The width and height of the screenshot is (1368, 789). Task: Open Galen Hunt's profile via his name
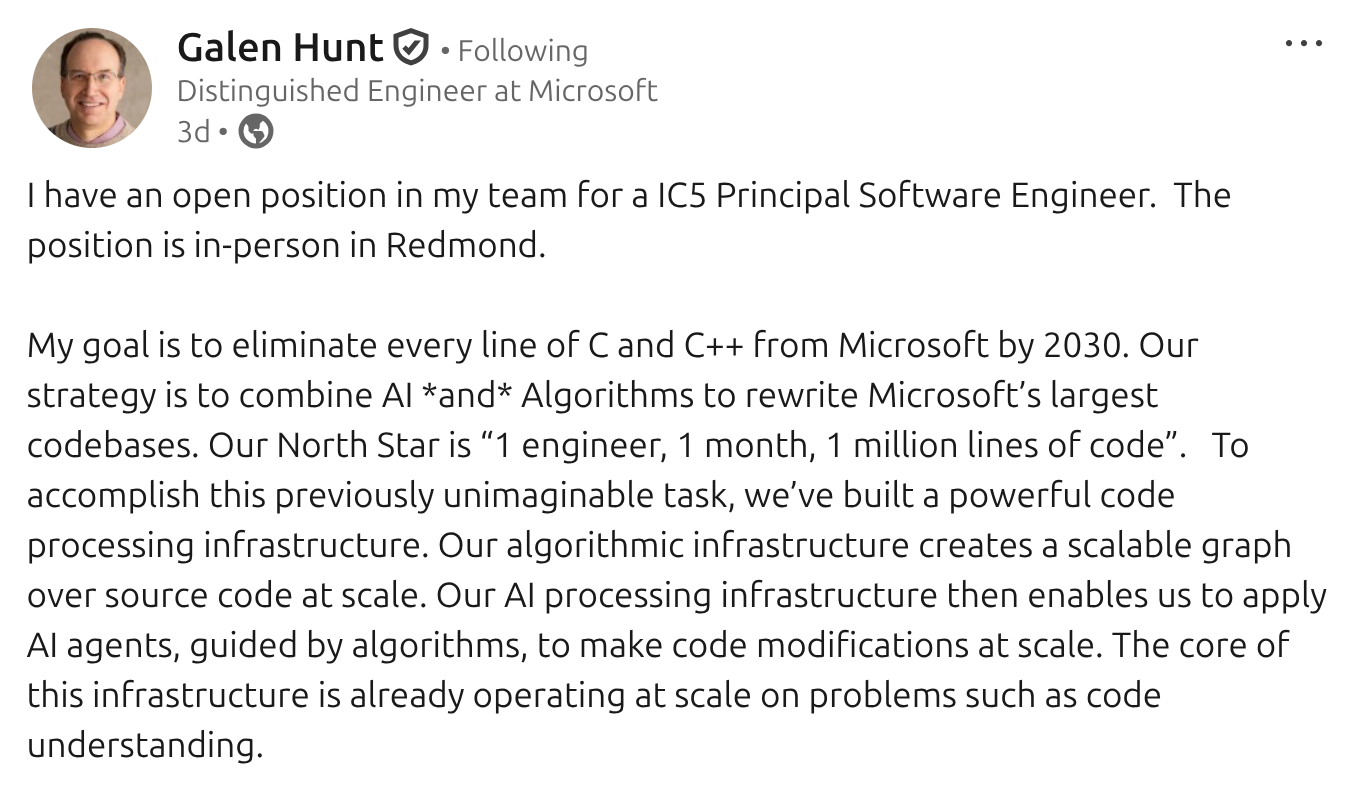(279, 45)
